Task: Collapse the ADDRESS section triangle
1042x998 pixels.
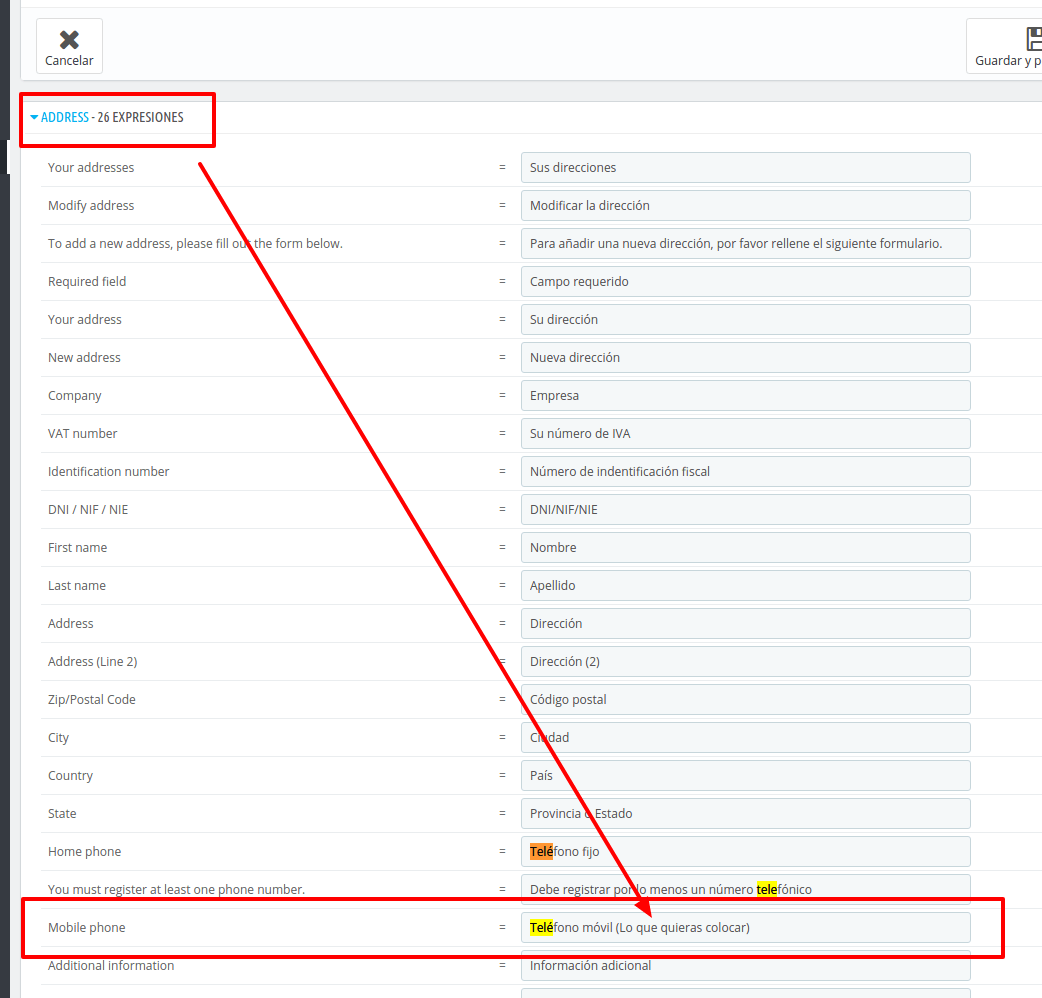Action: [x=34, y=118]
